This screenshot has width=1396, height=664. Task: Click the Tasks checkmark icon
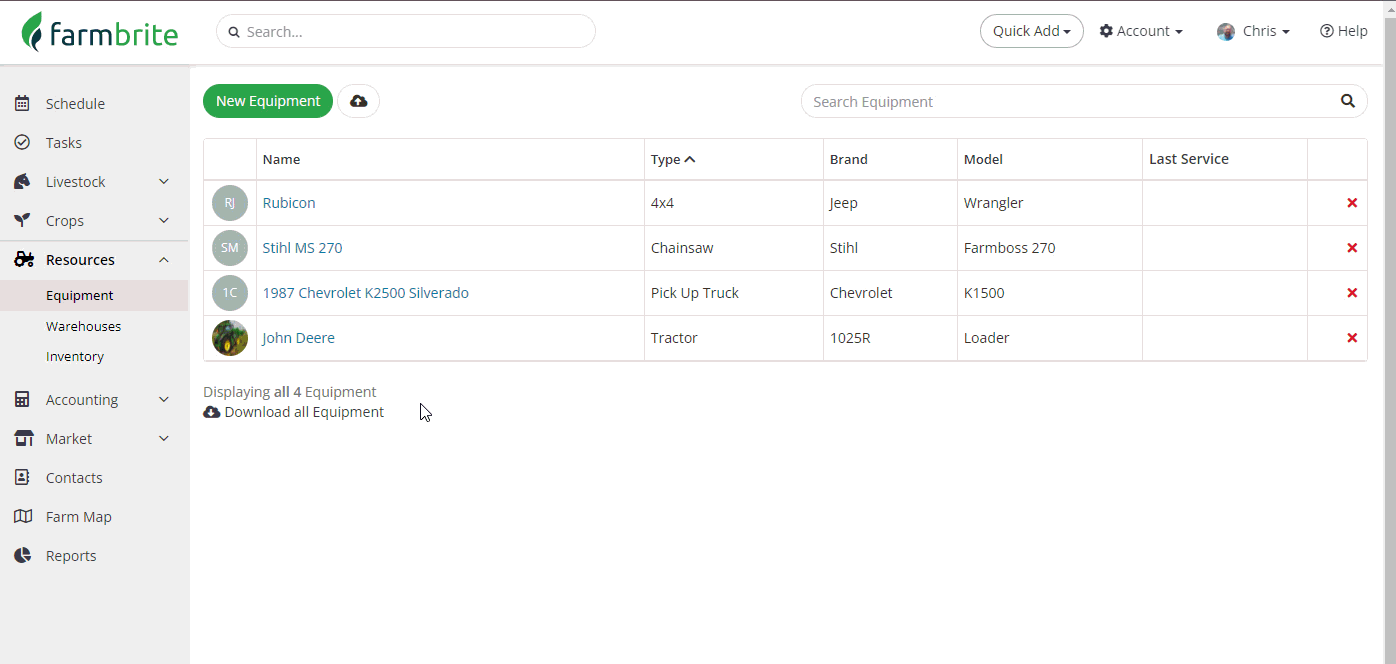point(23,143)
